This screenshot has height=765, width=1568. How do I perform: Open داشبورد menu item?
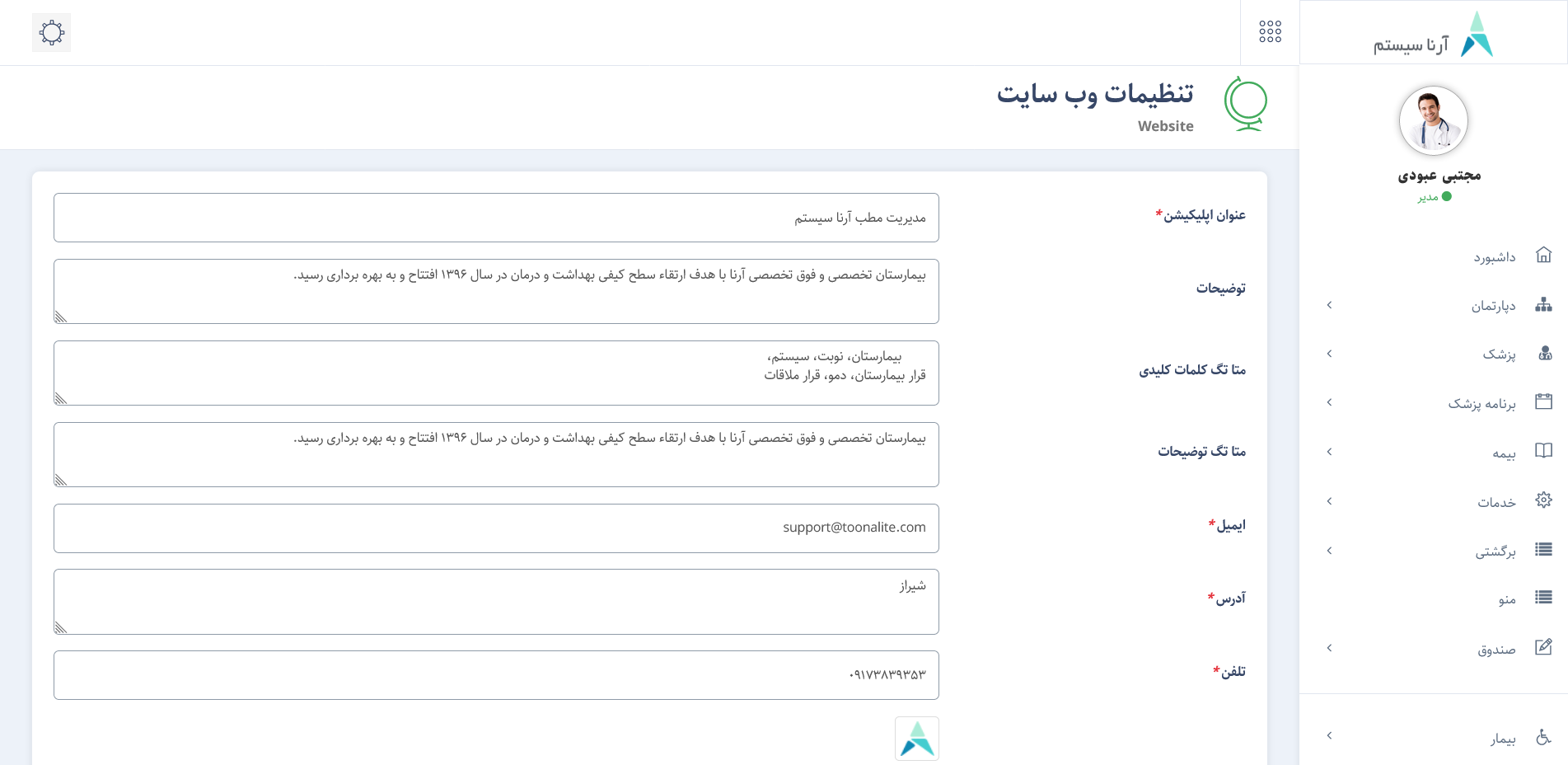click(1434, 256)
